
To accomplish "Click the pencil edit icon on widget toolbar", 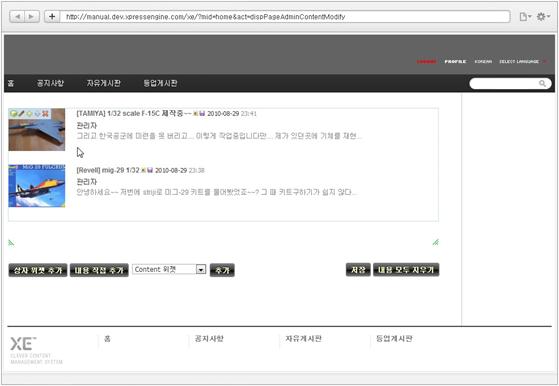I will [x=21, y=113].
